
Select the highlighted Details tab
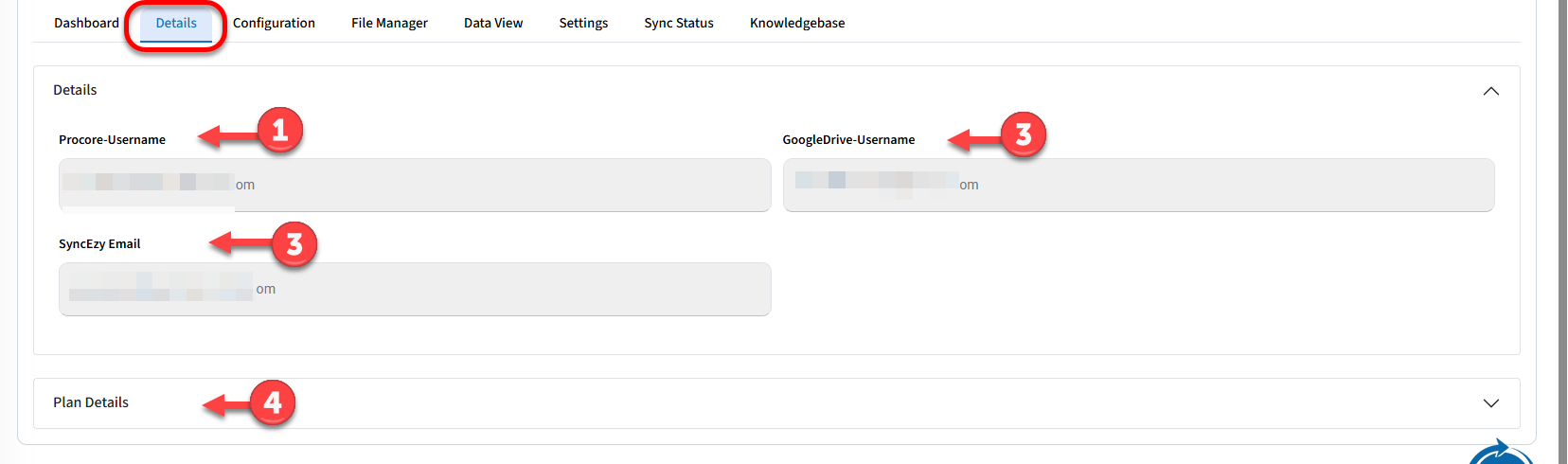click(176, 23)
